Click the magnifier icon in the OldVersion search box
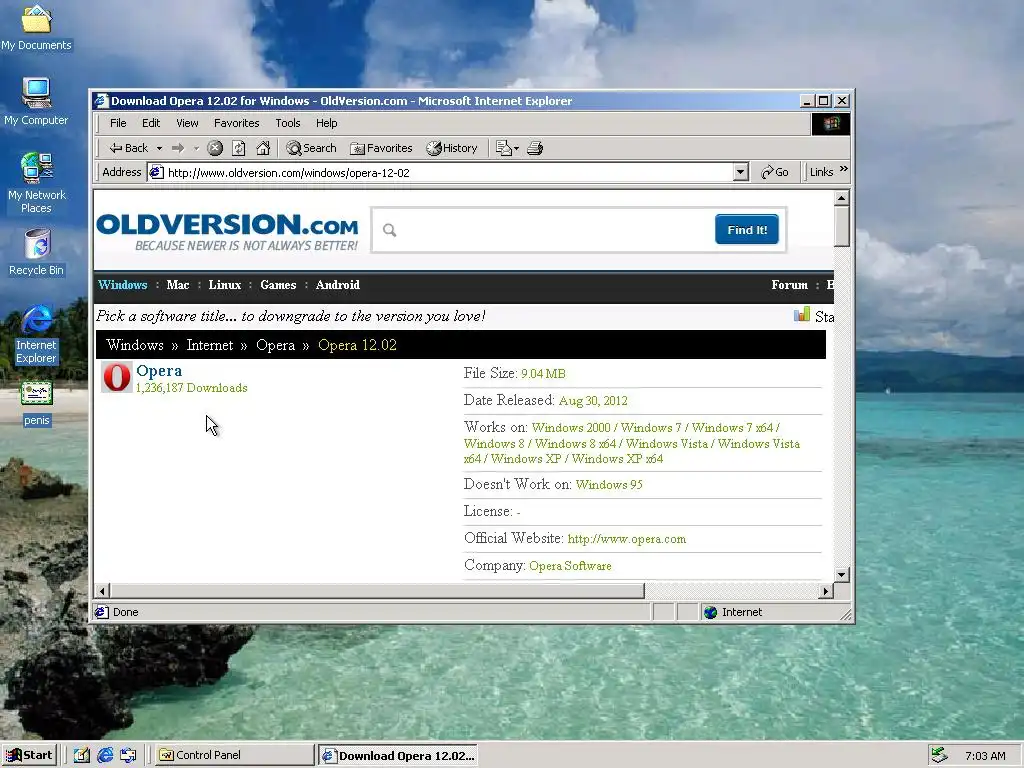The width and height of the screenshot is (1024, 768). click(390, 230)
